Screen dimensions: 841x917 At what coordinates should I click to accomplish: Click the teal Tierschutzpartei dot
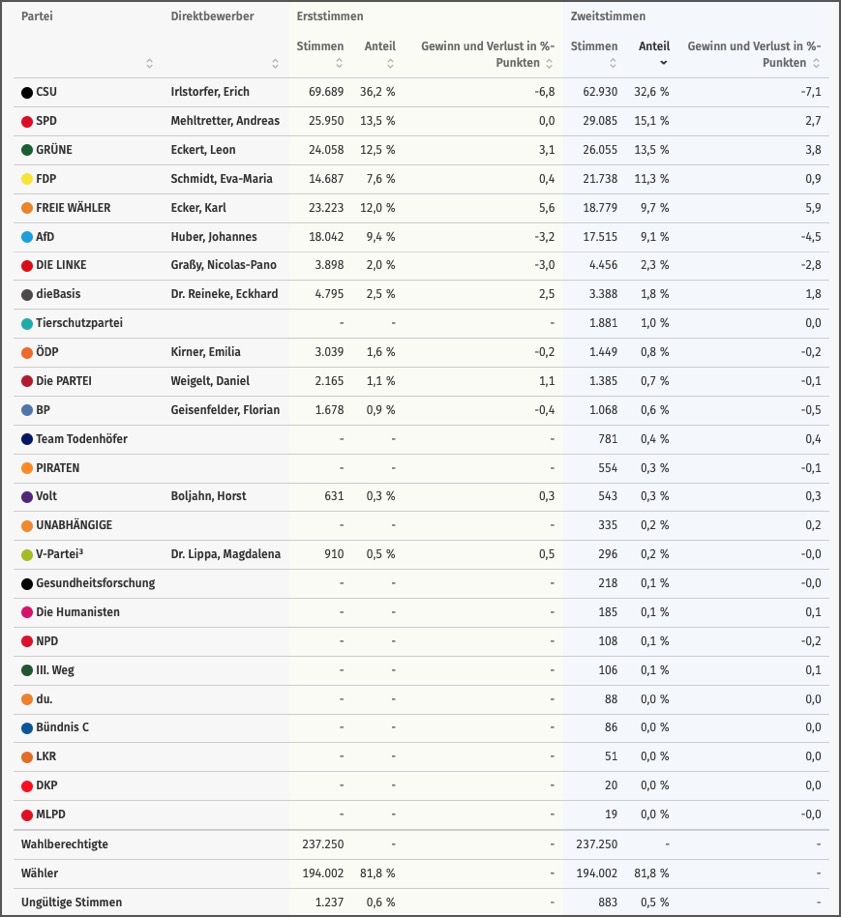coord(27,324)
